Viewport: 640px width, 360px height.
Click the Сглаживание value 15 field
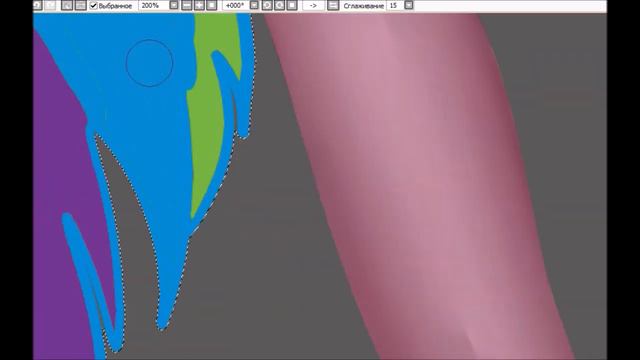pyautogui.click(x=395, y=6)
